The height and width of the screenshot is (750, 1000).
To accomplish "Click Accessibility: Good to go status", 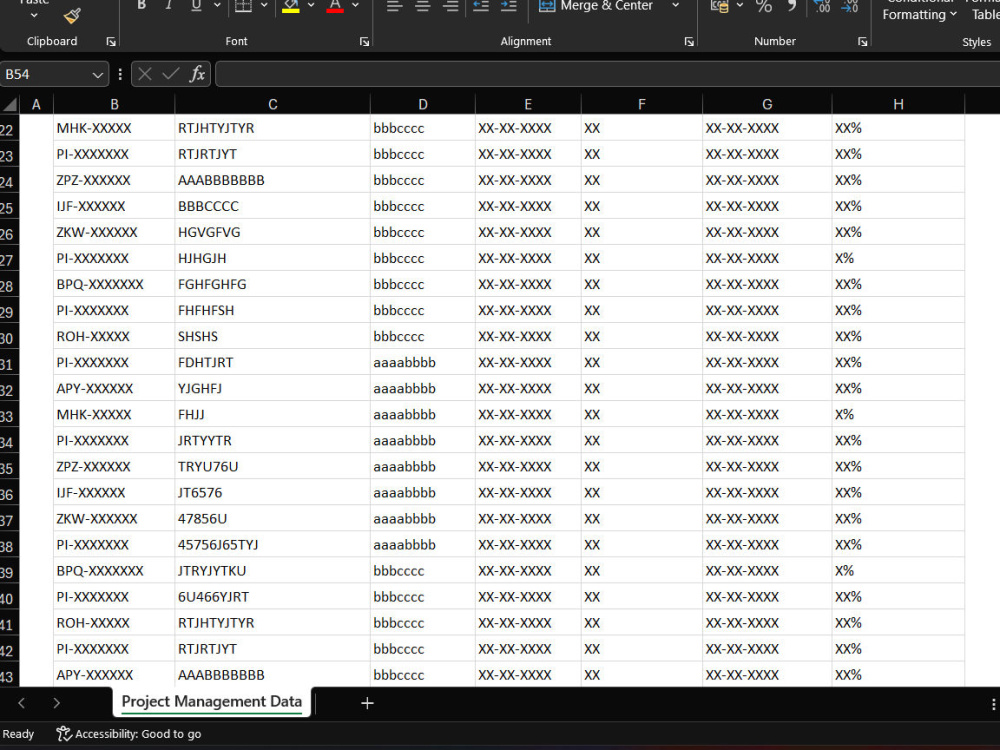I will (x=129, y=734).
